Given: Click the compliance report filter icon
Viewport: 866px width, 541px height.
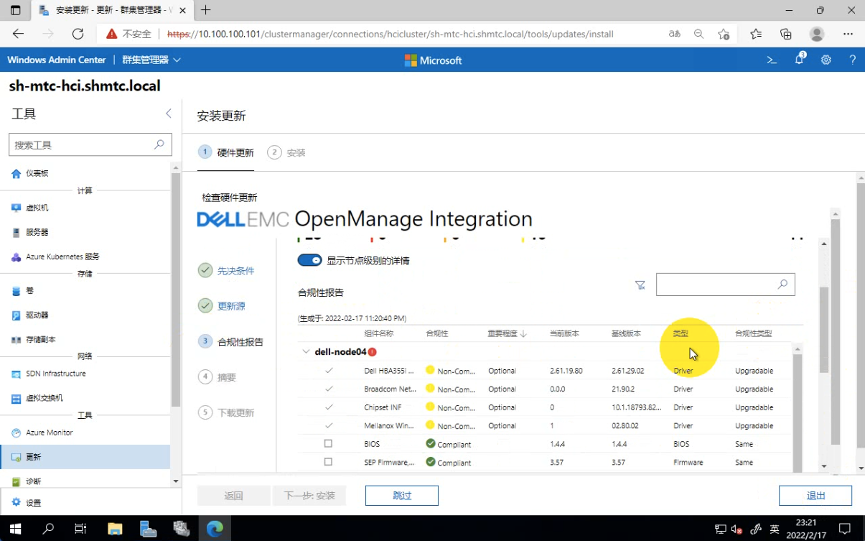Looking at the screenshot, I should 640,285.
